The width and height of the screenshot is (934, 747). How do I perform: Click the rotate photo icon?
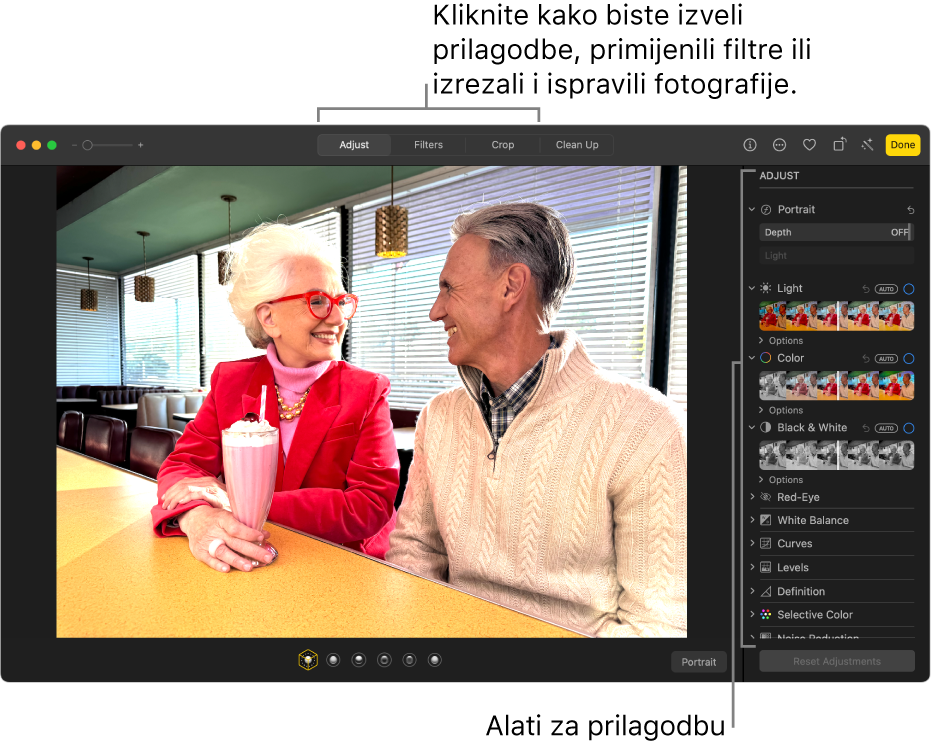839,144
